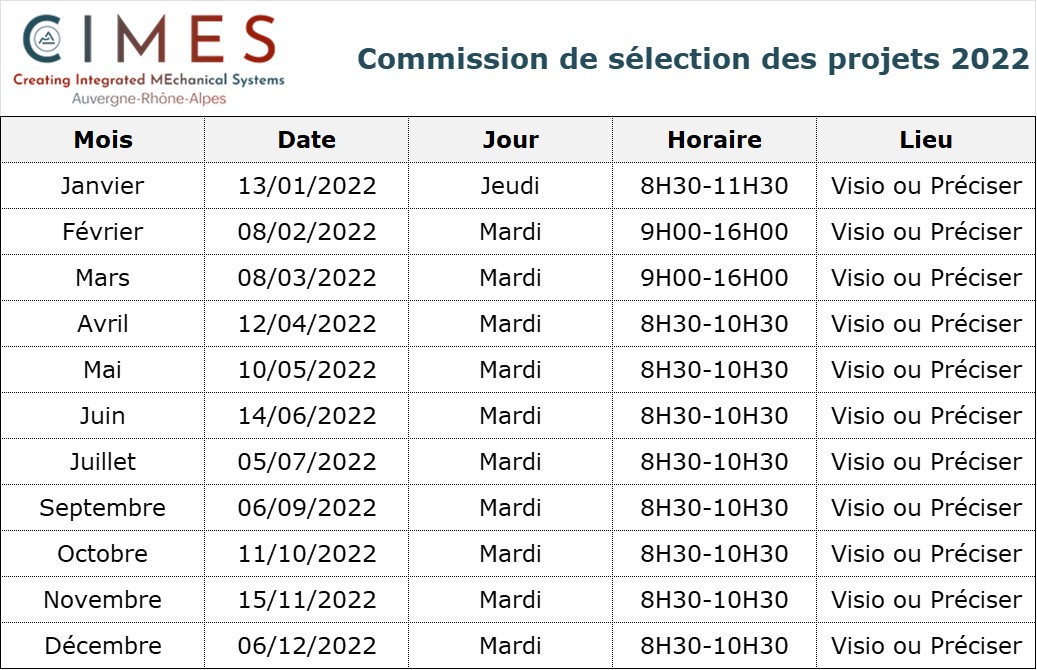Click the 'Date' column header

tap(307, 140)
